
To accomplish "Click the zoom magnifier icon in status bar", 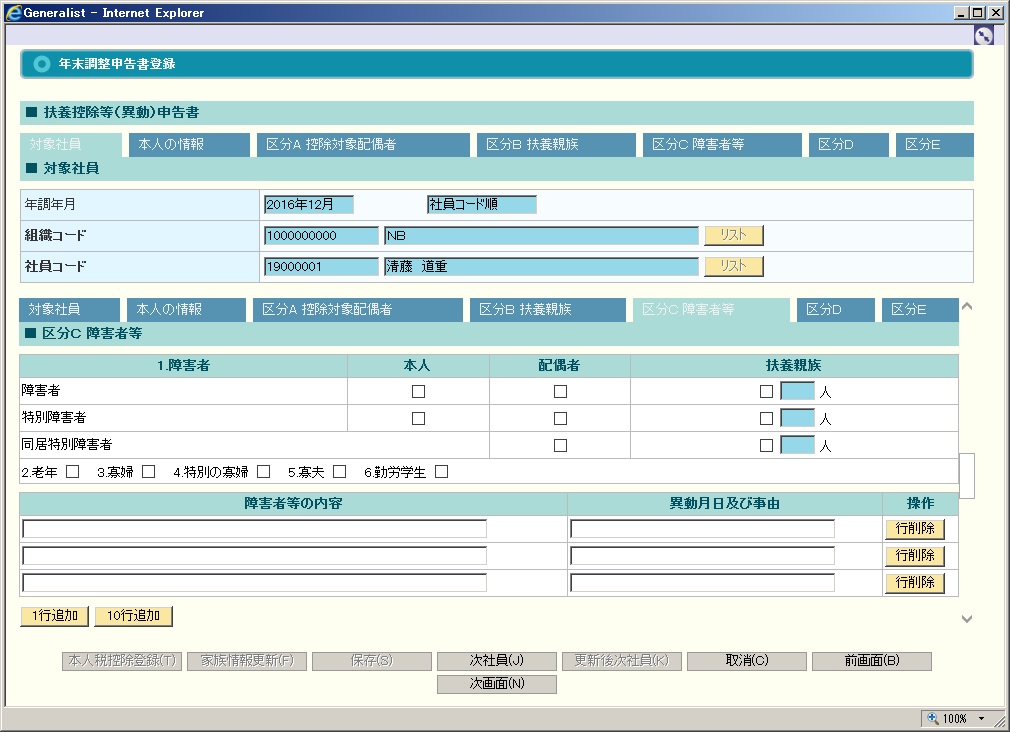I will pyautogui.click(x=933, y=718).
